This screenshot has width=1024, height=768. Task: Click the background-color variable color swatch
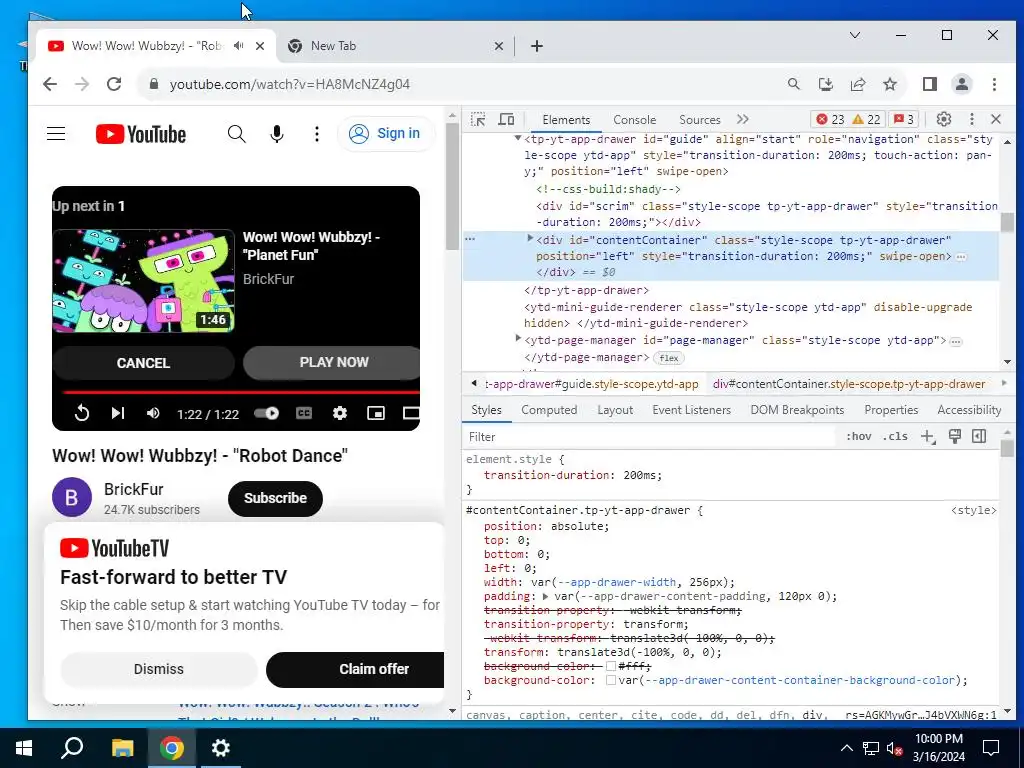pos(611,680)
